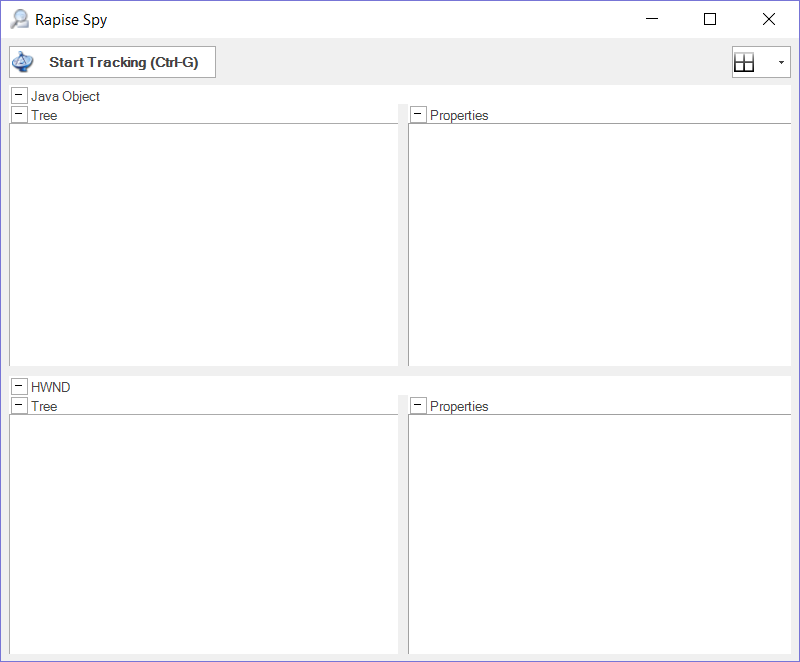Collapse the Java Object section
The height and width of the screenshot is (662, 800).
(x=19, y=96)
